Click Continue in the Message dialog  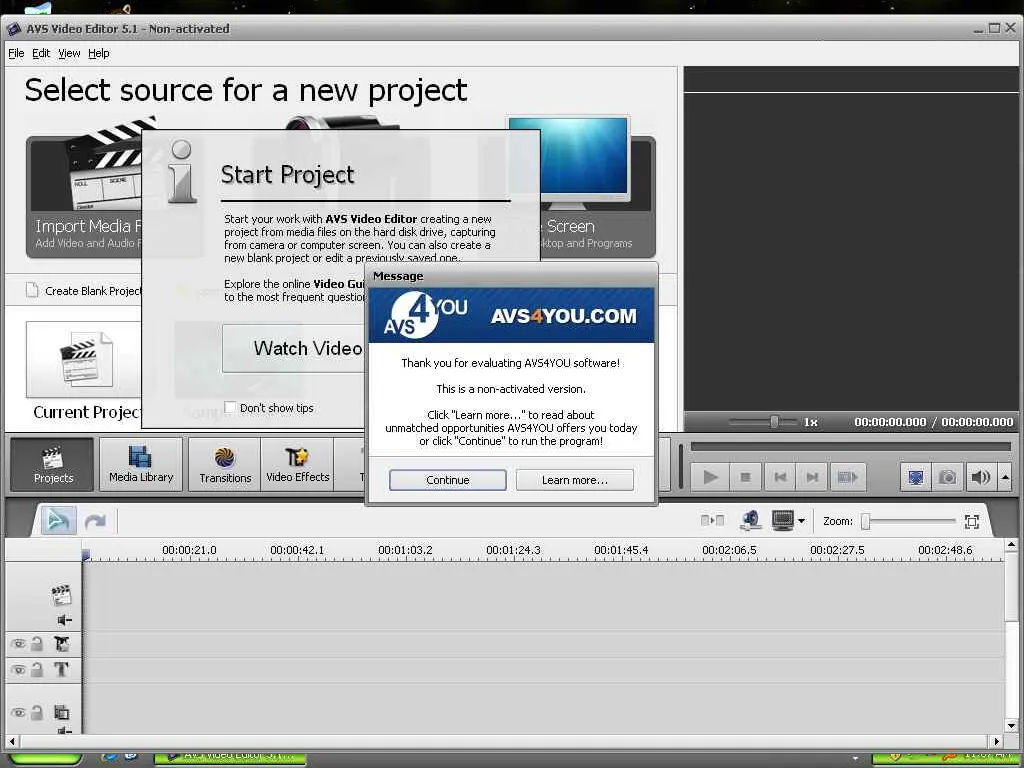click(x=447, y=480)
